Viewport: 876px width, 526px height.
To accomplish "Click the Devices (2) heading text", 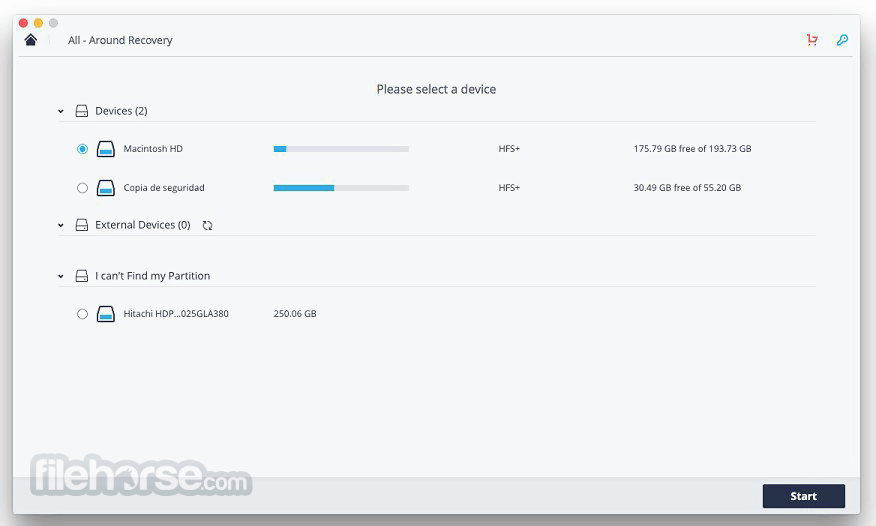I will tap(121, 111).
